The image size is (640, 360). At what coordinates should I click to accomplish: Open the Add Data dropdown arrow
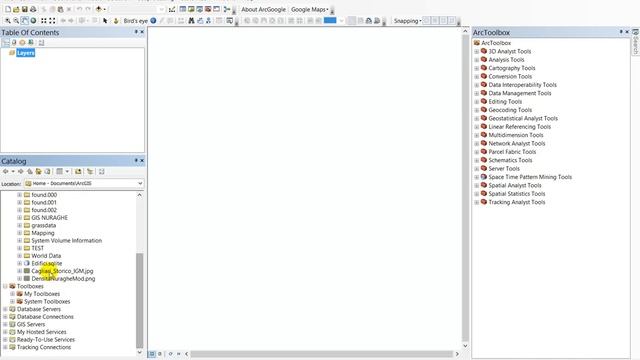pos(104,9)
